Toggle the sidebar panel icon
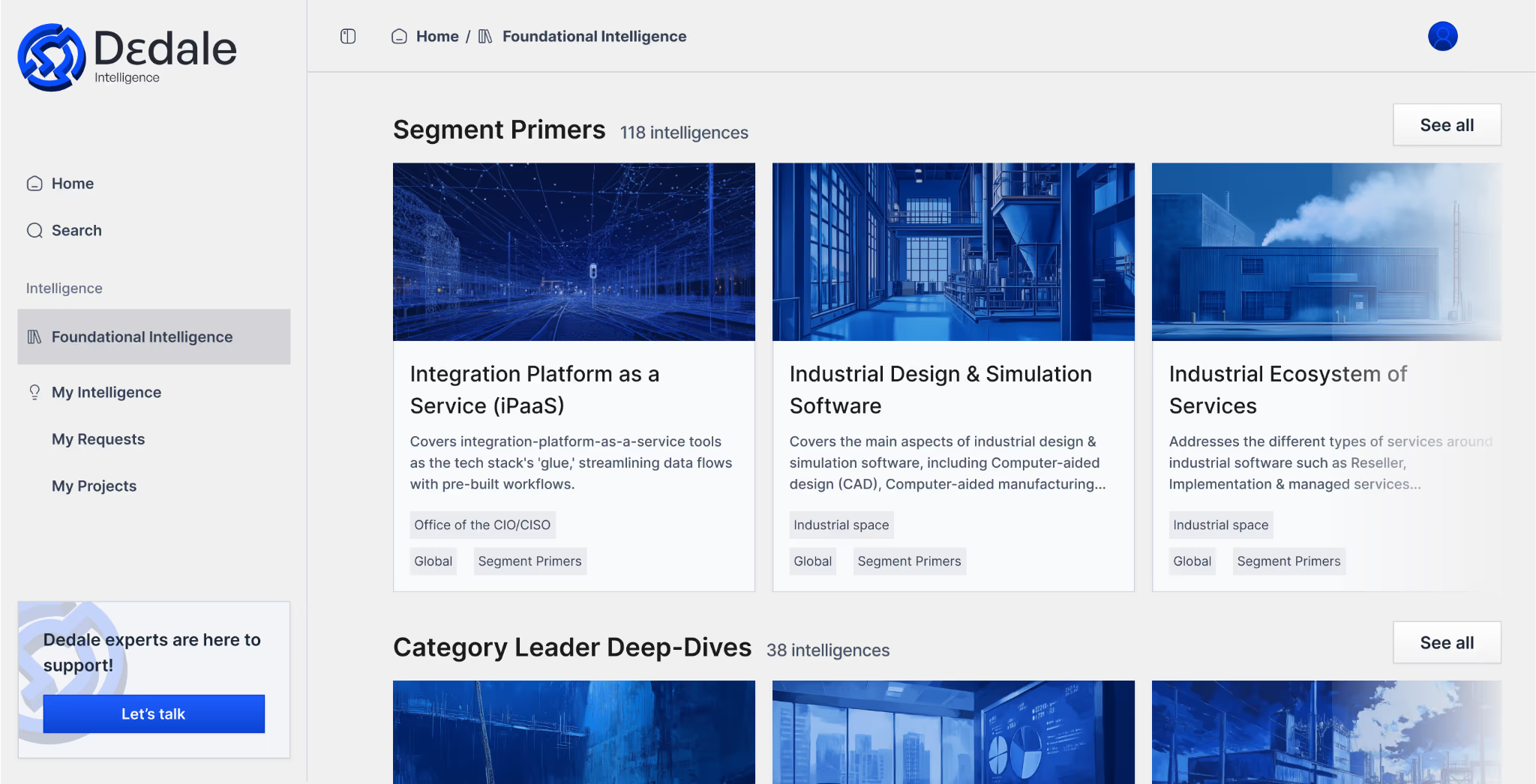 coord(348,37)
